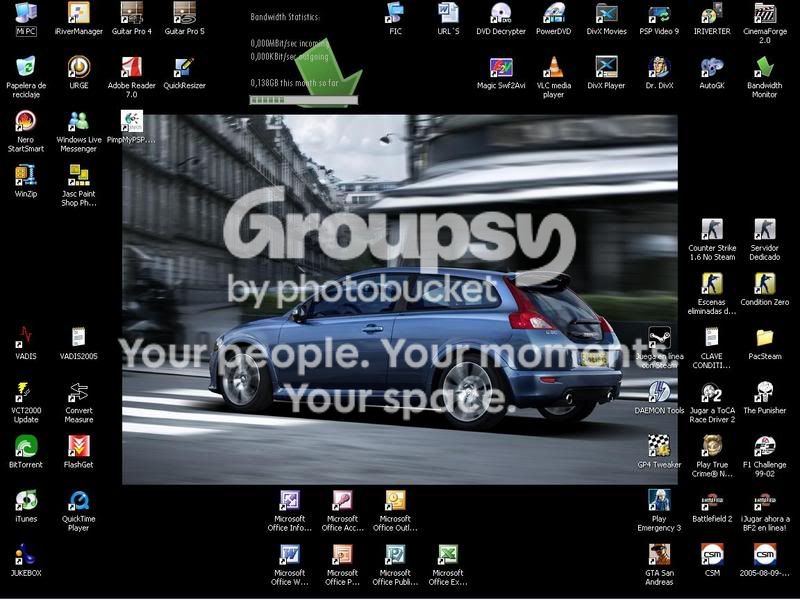
Task: Click the bandwidth usage progress bar
Action: [304, 100]
